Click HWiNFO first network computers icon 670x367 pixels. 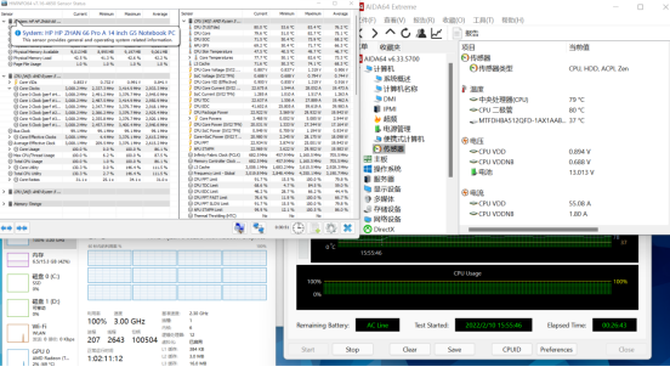click(239, 228)
